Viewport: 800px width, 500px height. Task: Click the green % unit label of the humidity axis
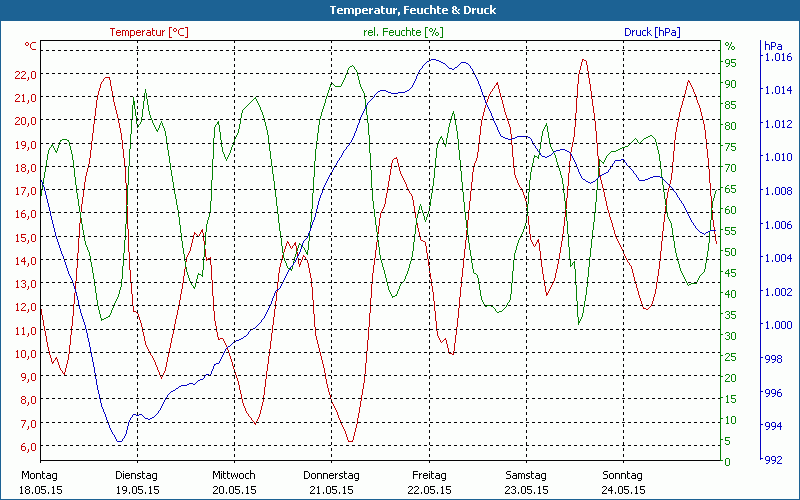730,46
